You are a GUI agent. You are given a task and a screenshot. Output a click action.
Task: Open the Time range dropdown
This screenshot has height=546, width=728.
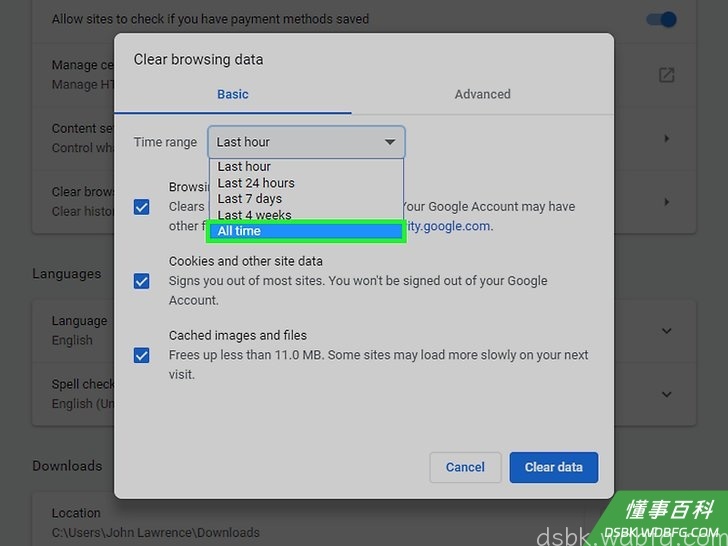(x=306, y=142)
